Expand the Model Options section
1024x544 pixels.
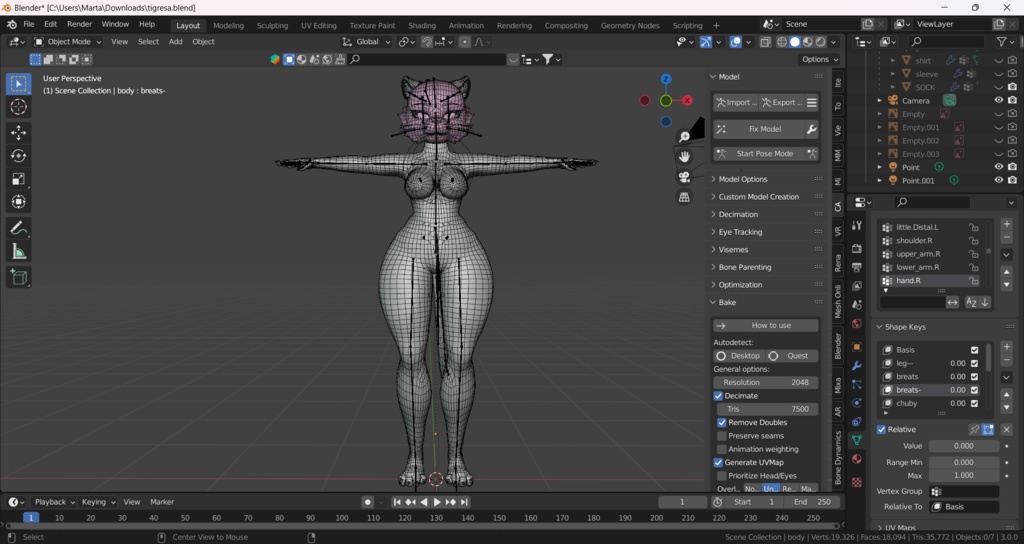tap(742, 179)
